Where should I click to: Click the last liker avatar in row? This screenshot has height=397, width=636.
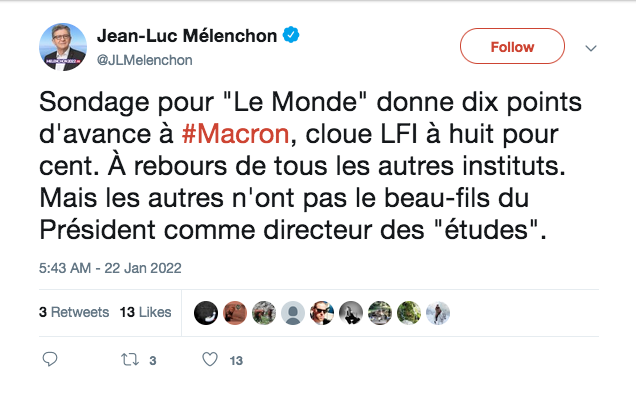438,313
